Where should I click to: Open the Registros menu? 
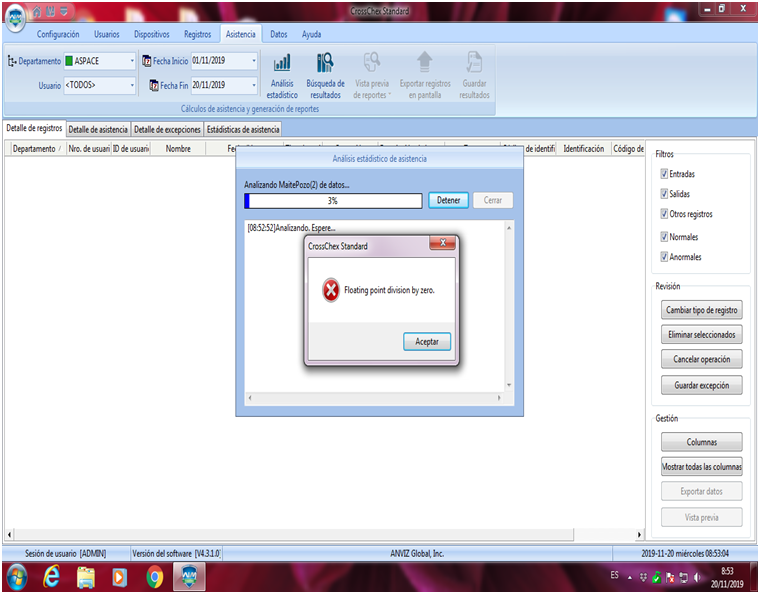(197, 34)
